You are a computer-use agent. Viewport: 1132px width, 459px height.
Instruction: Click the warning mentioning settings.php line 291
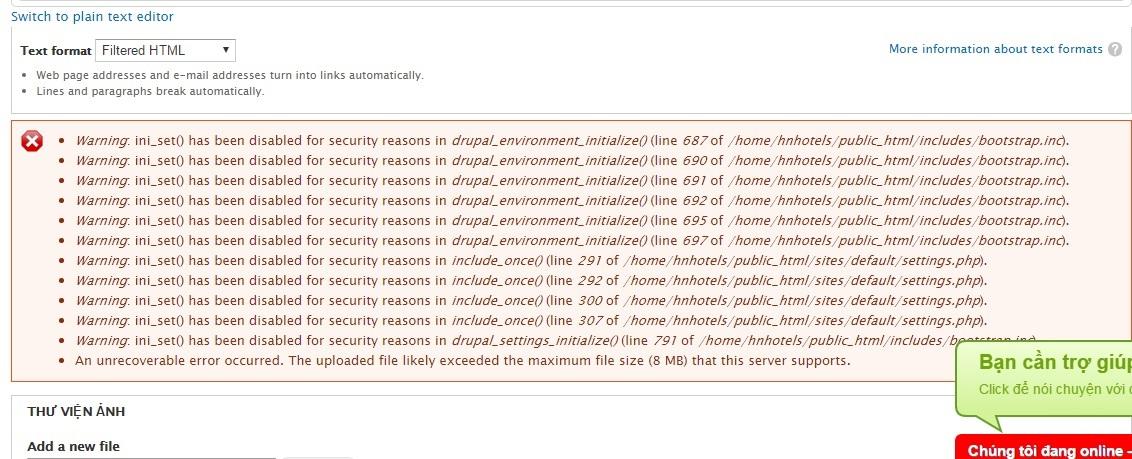531,261
